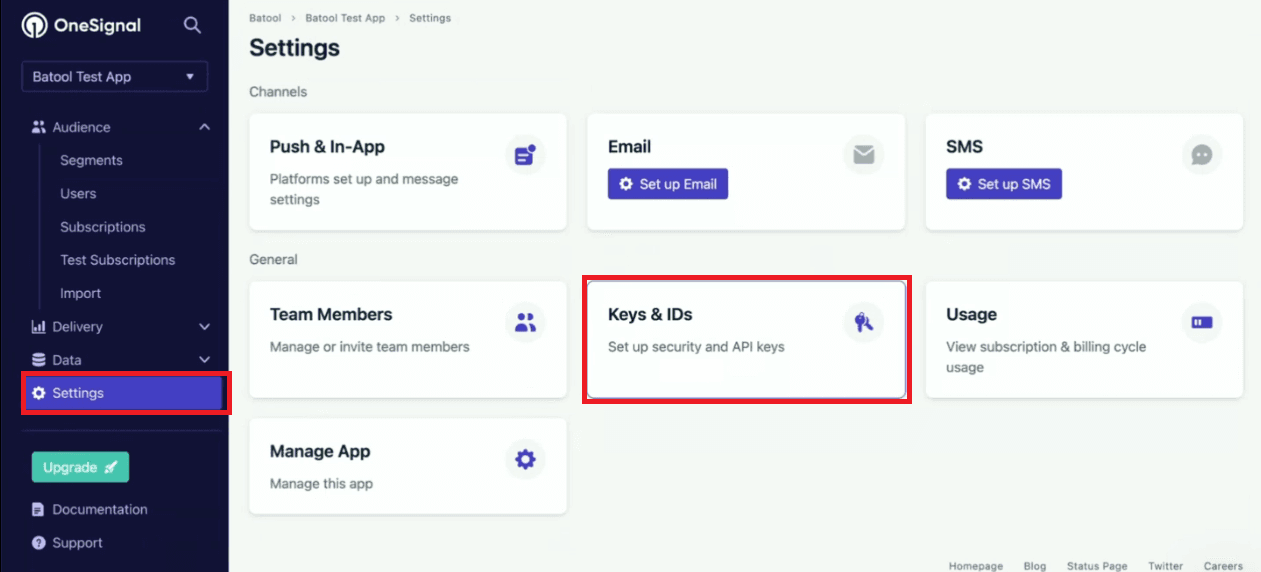This screenshot has width=1261, height=572.
Task: Expand the Delivery section
Action: point(204,327)
